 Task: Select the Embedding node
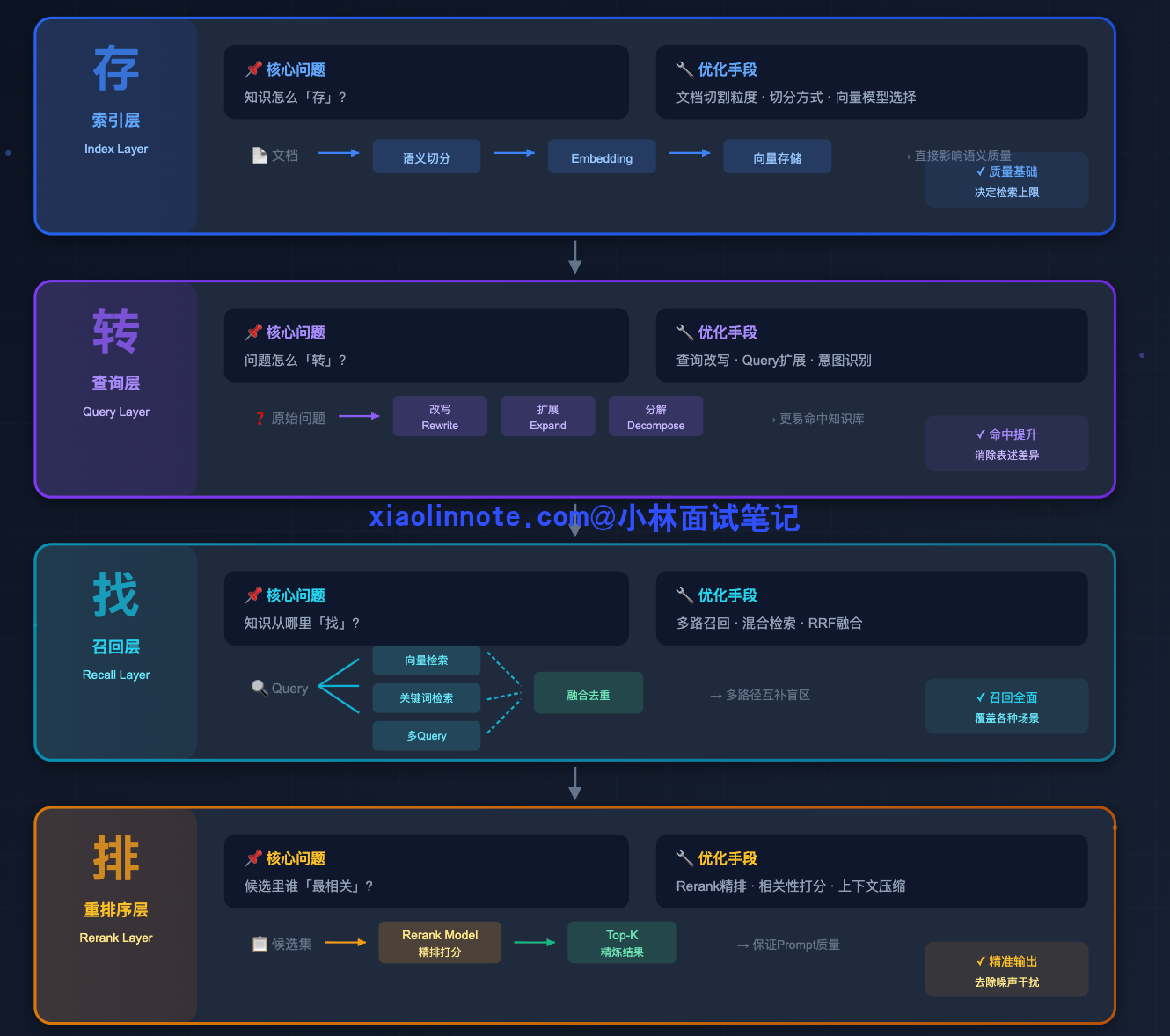tap(602, 157)
